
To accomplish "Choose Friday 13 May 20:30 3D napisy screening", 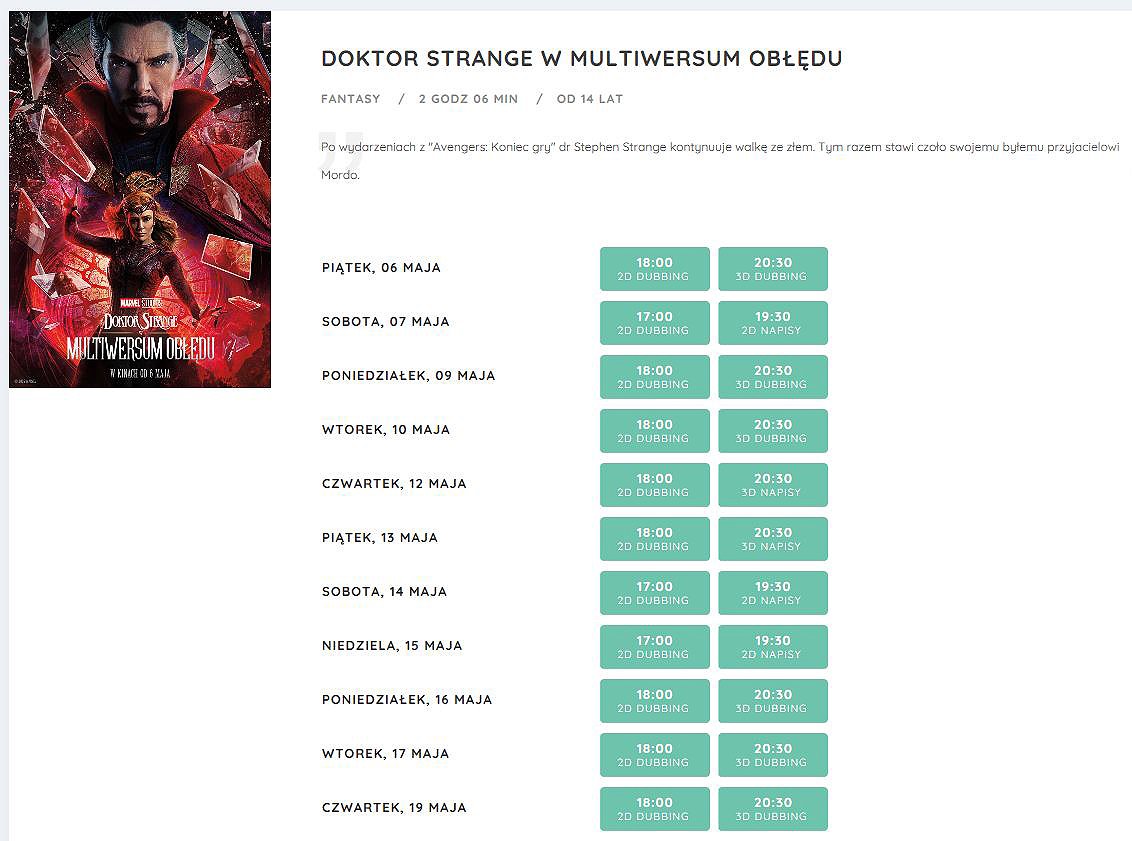I will tap(772, 539).
